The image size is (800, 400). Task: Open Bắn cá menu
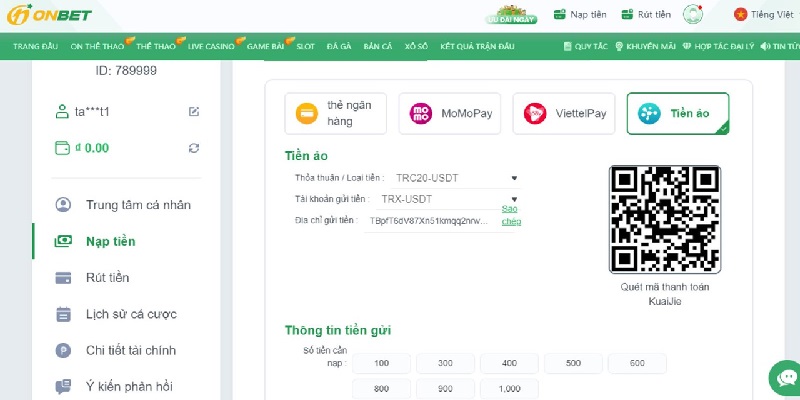378,46
